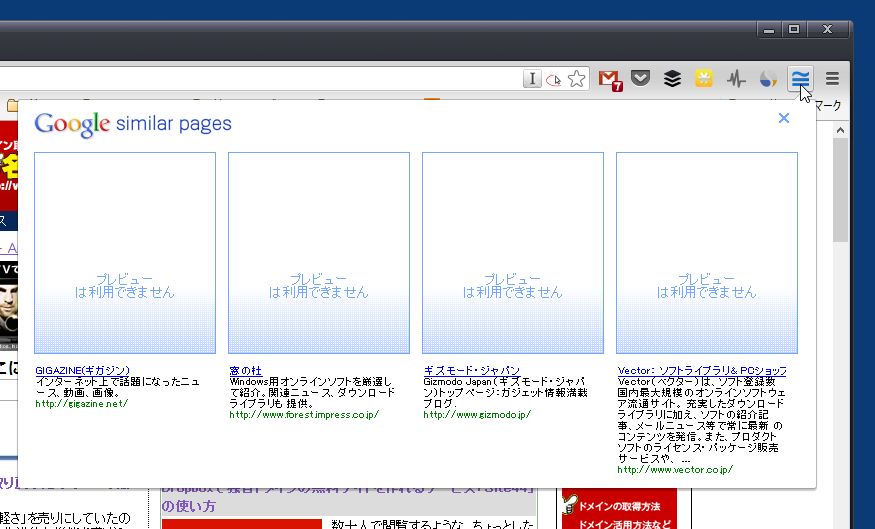The height and width of the screenshot is (529, 875).
Task: Maximize the browser window
Action: point(794,30)
